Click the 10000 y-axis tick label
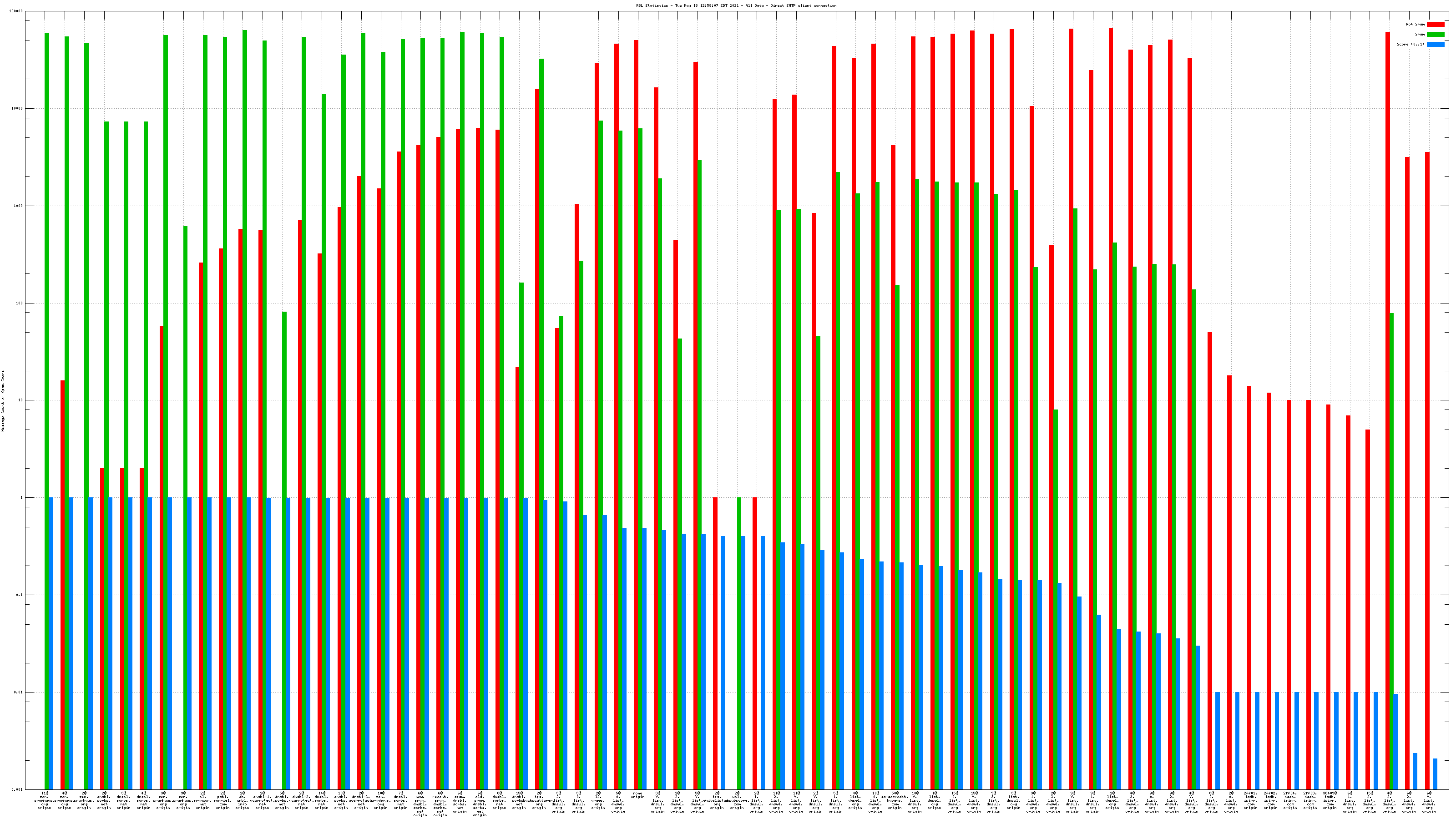 coord(17,109)
